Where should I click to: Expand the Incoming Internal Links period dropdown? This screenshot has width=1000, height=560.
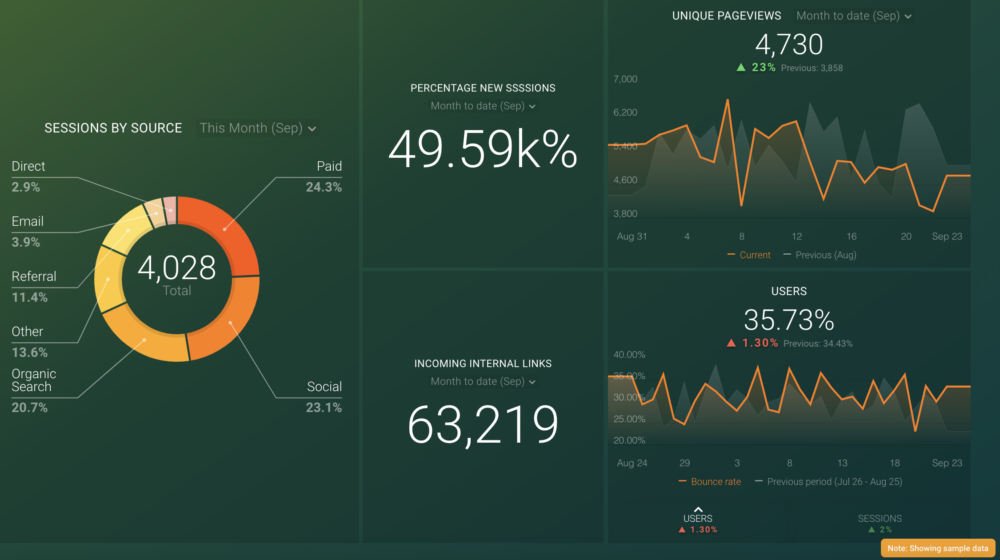pos(483,382)
